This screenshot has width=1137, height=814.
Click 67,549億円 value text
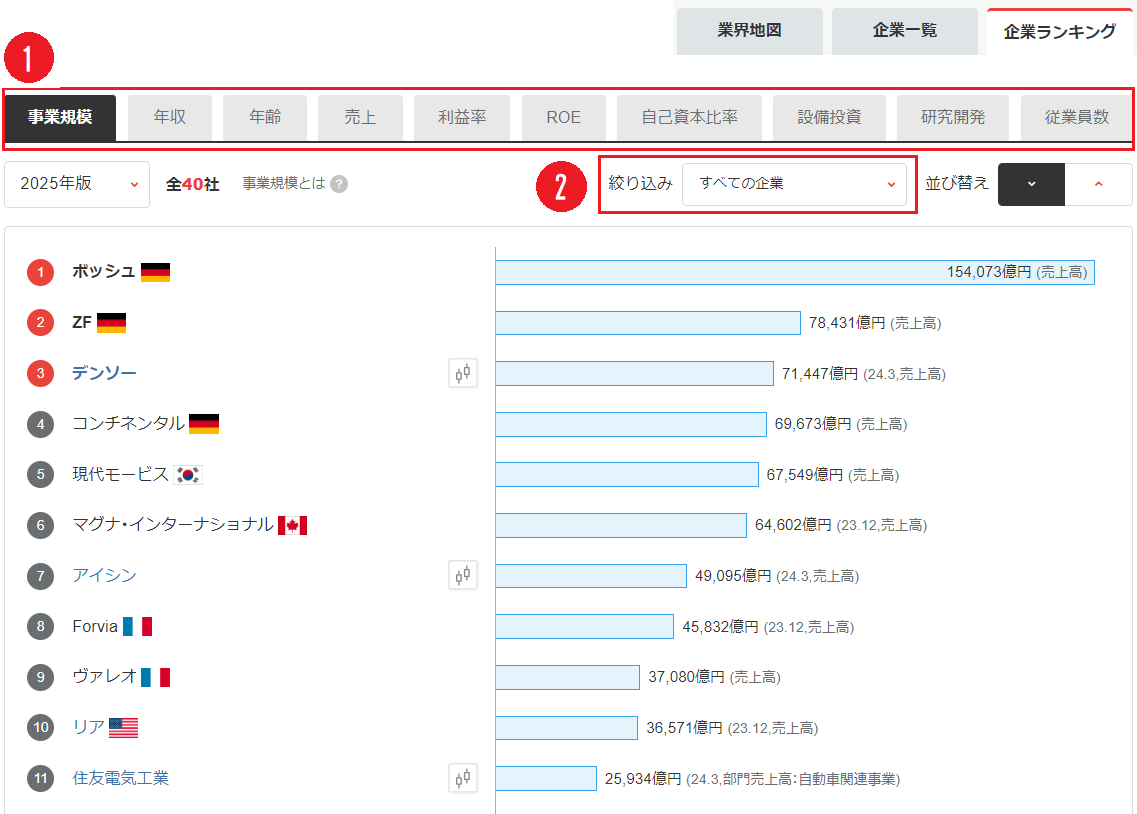805,475
